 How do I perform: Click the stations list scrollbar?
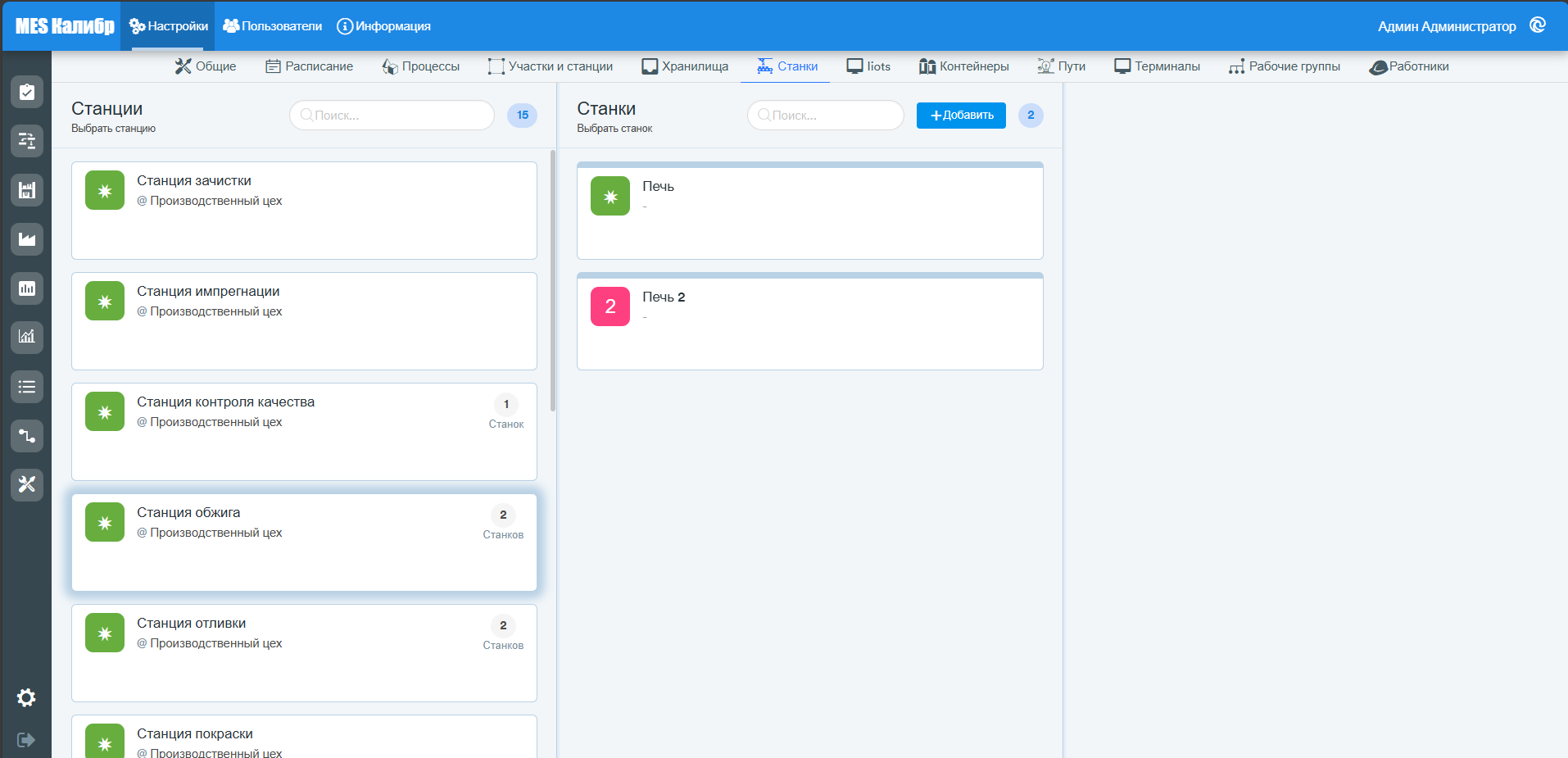tap(553, 280)
